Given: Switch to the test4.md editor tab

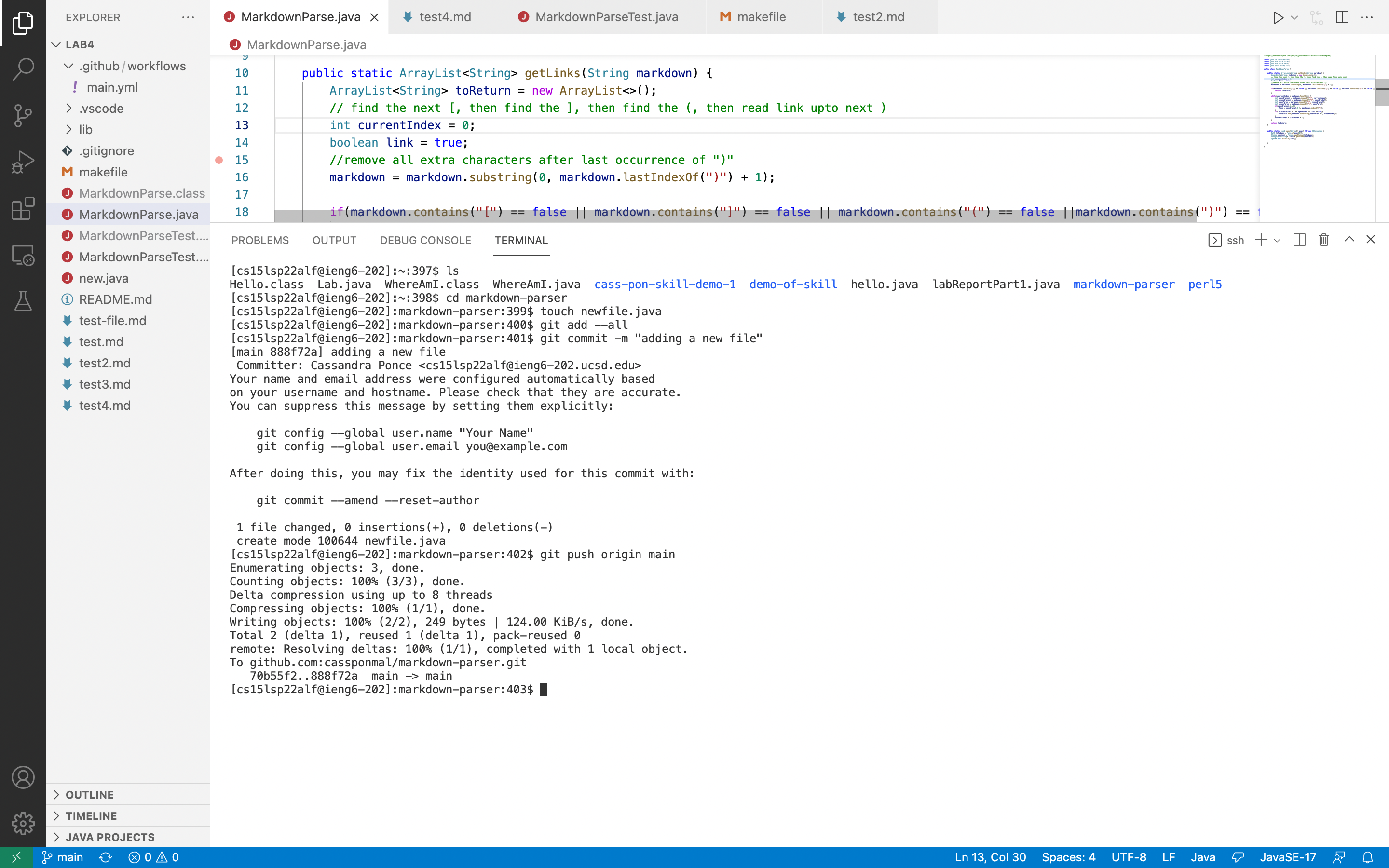Looking at the screenshot, I should (x=446, y=17).
